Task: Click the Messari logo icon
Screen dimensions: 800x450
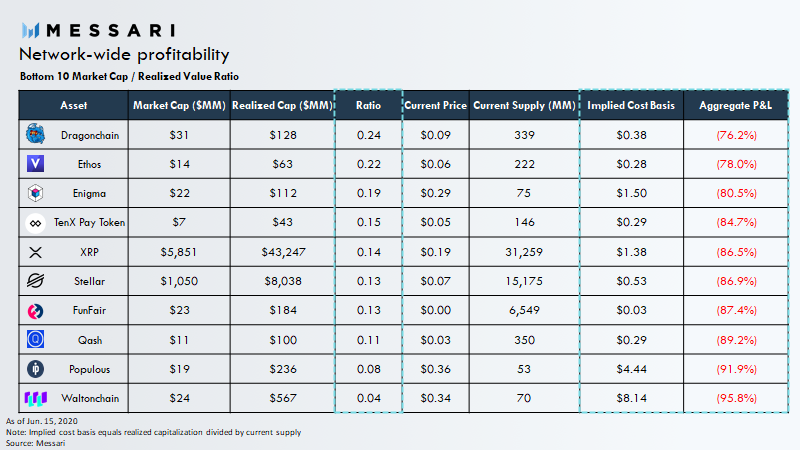Action: pos(30,31)
